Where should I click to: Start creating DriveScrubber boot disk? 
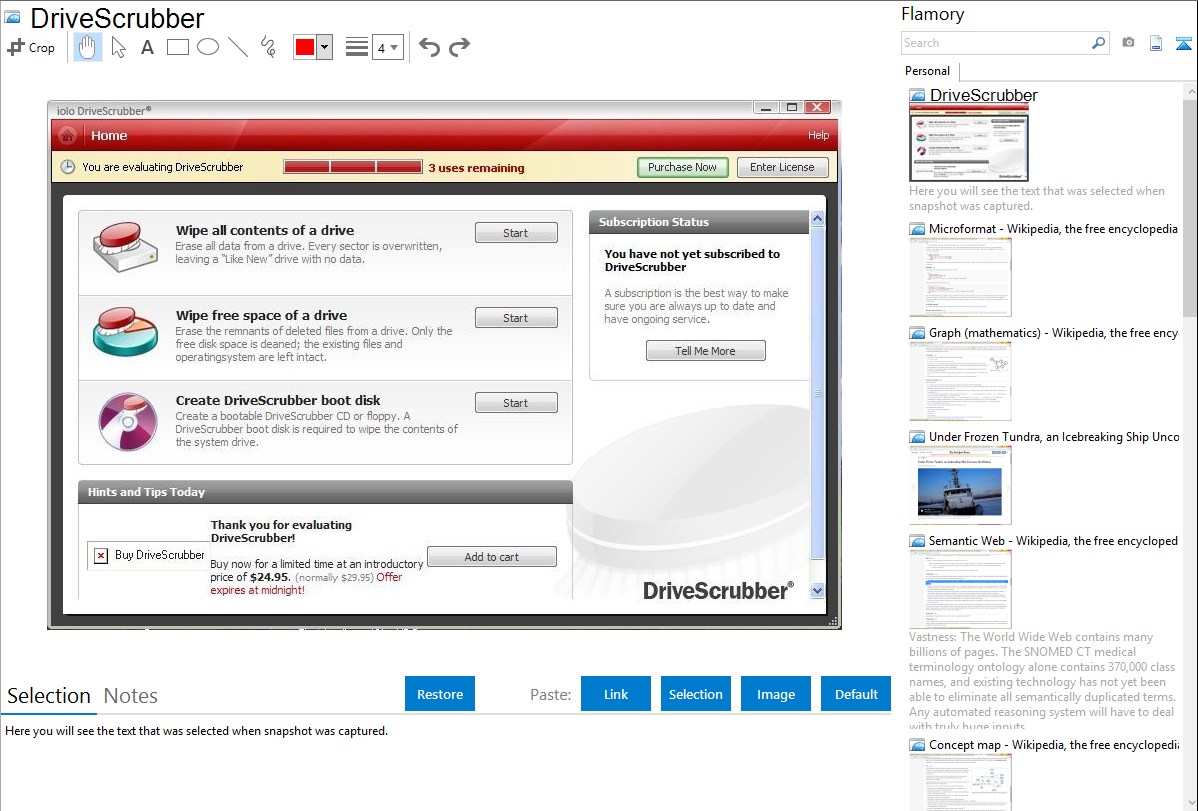pyautogui.click(x=516, y=403)
